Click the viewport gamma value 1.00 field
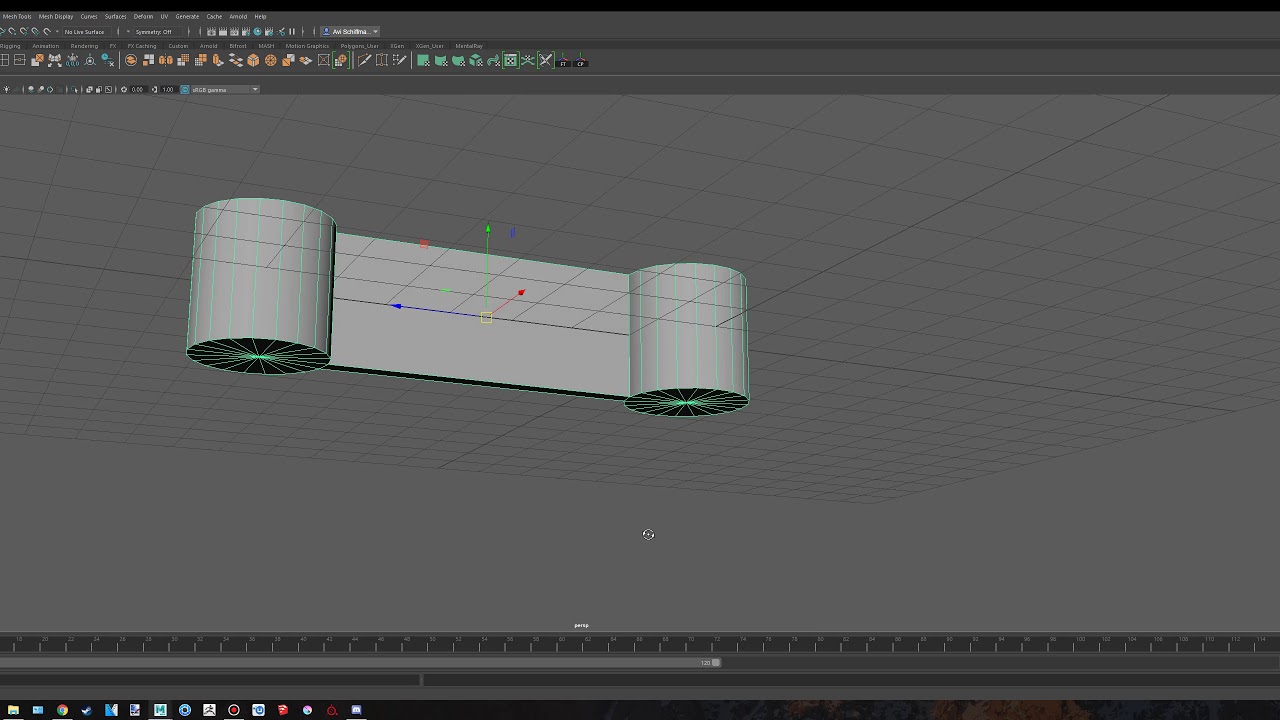 tap(168, 90)
